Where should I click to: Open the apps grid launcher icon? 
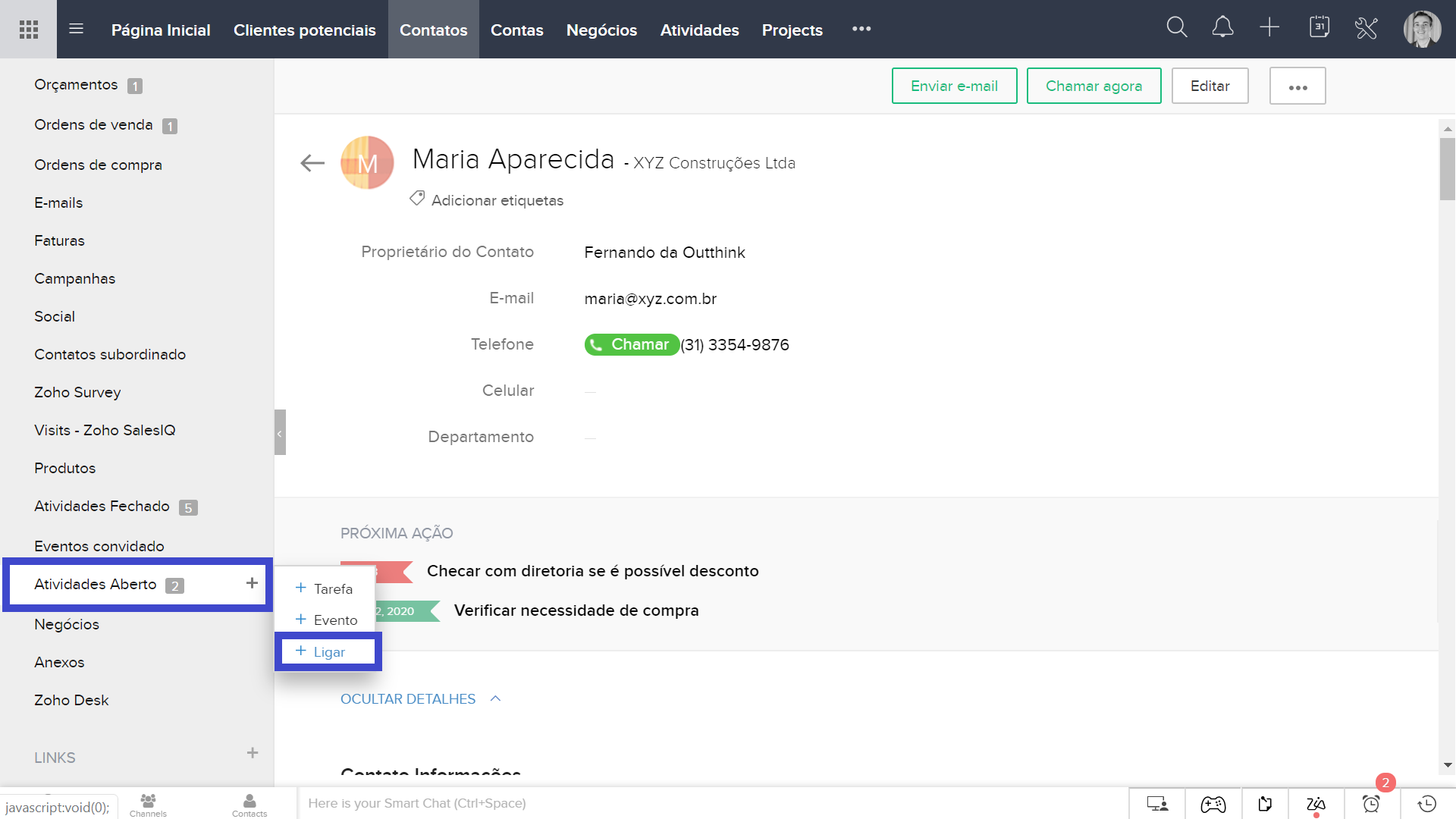pos(29,30)
